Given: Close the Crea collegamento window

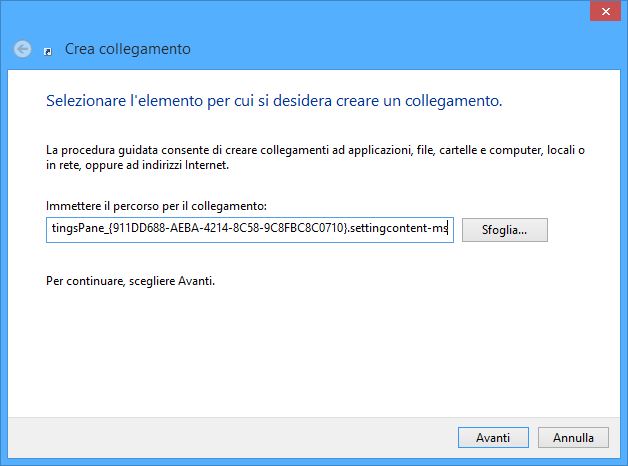Looking at the screenshot, I should click(606, 11).
